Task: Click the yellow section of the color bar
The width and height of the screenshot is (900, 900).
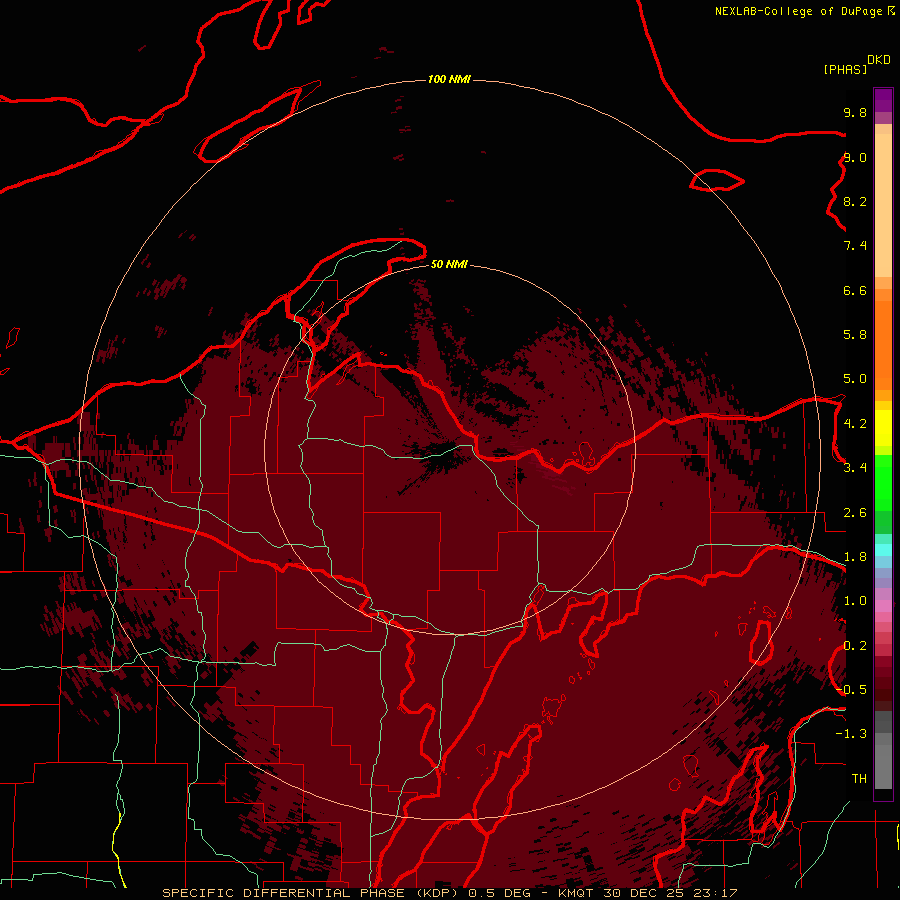Action: point(883,428)
